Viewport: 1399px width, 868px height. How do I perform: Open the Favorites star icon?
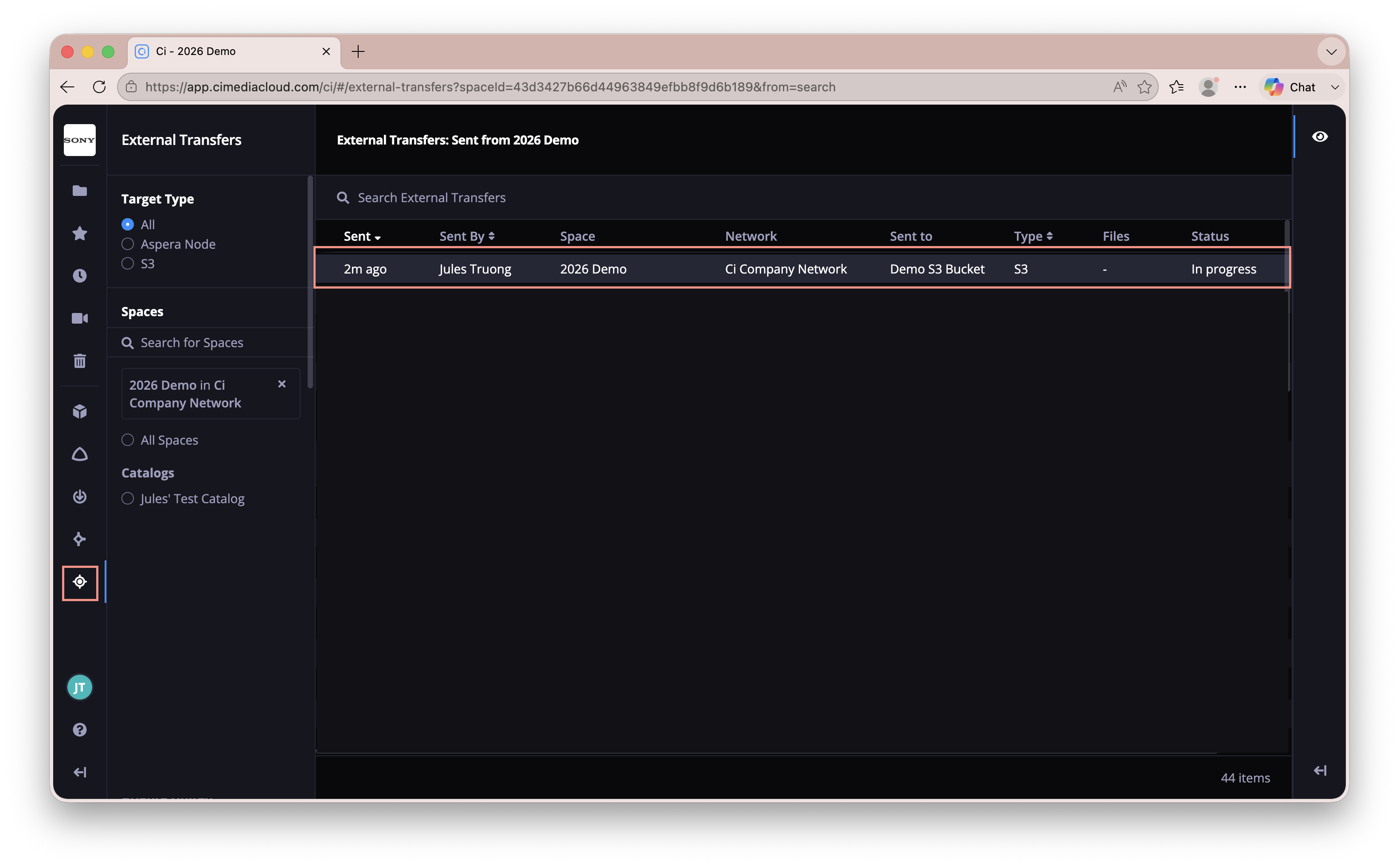(79, 233)
